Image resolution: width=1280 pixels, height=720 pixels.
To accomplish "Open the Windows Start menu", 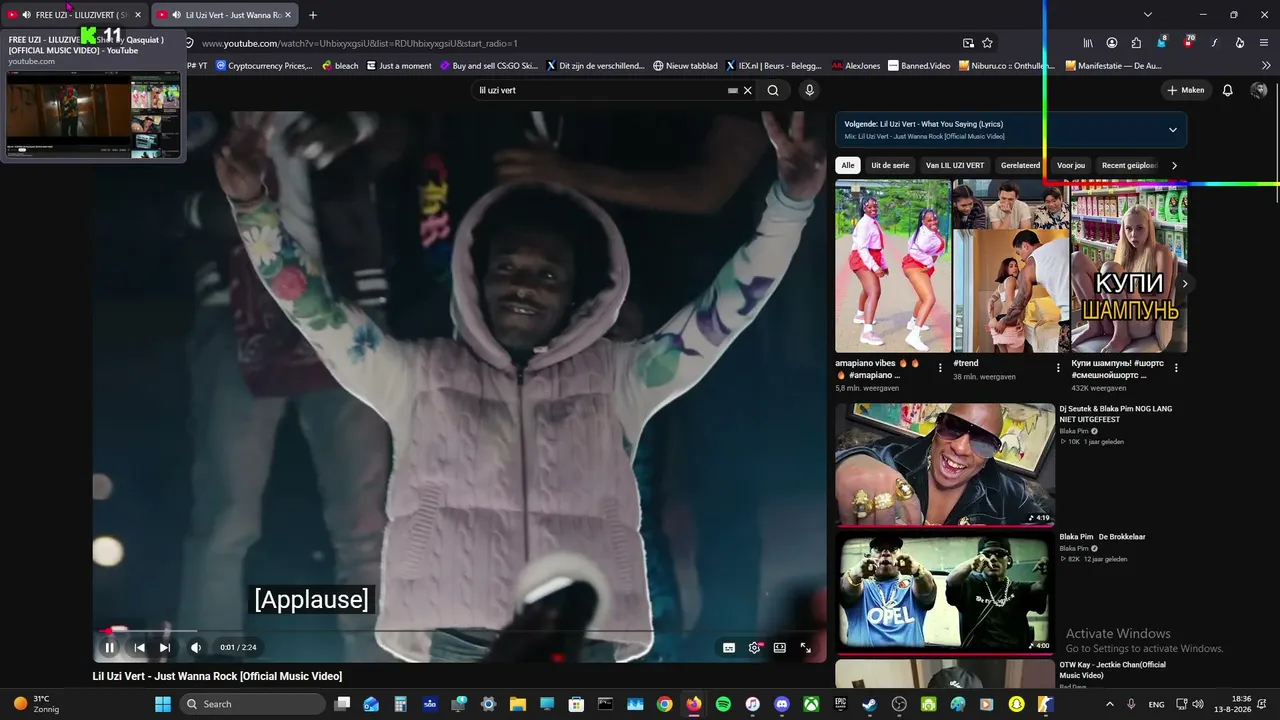I will (163, 704).
